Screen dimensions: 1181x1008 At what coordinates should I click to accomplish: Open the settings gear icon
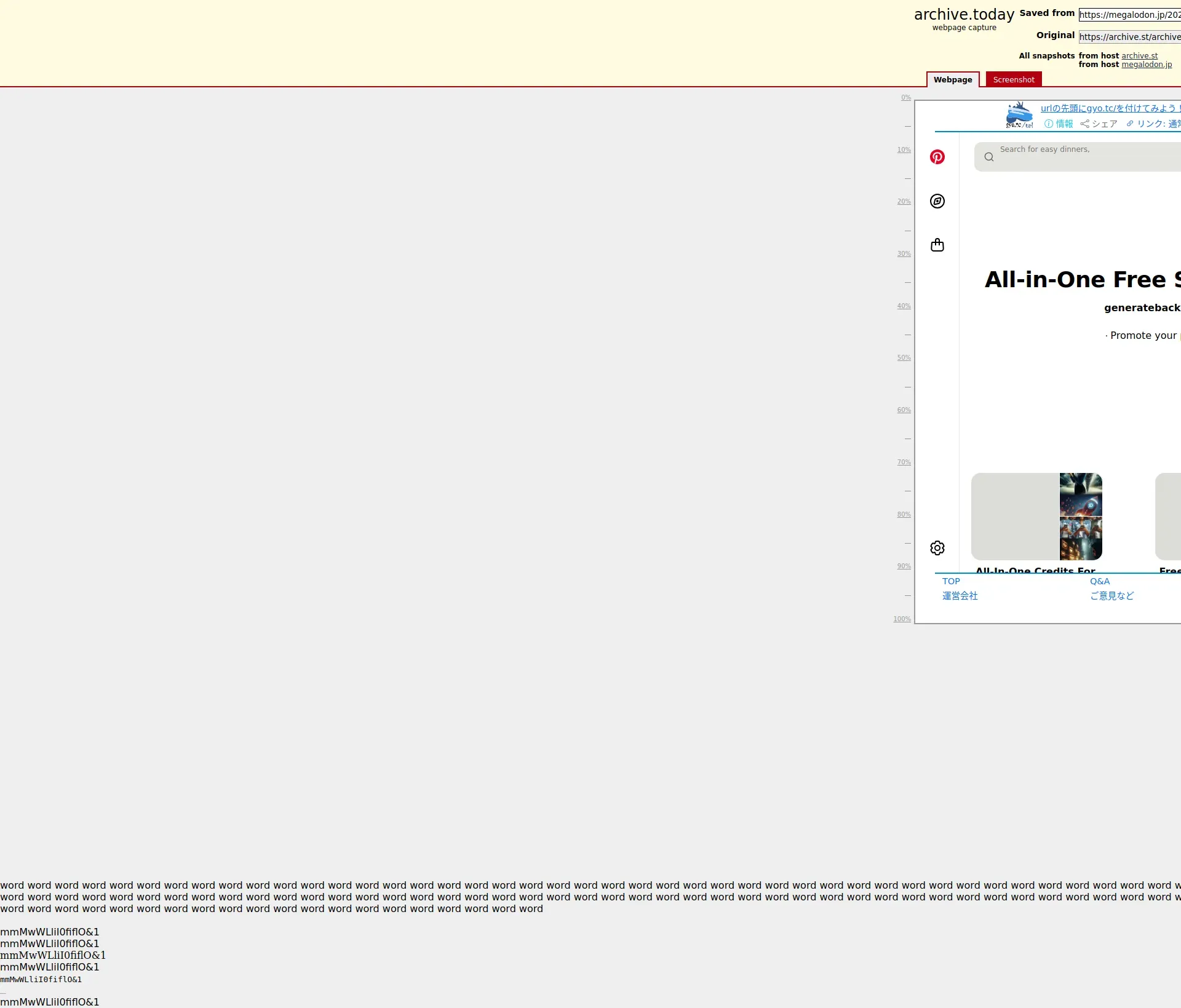point(937,548)
